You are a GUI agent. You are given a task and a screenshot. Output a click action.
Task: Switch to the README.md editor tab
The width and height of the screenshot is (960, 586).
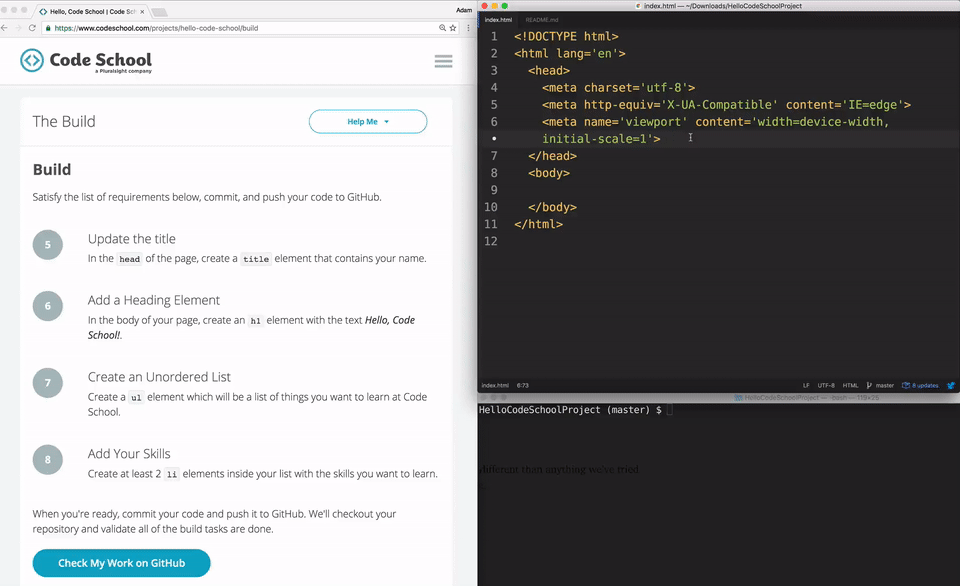[542, 20]
